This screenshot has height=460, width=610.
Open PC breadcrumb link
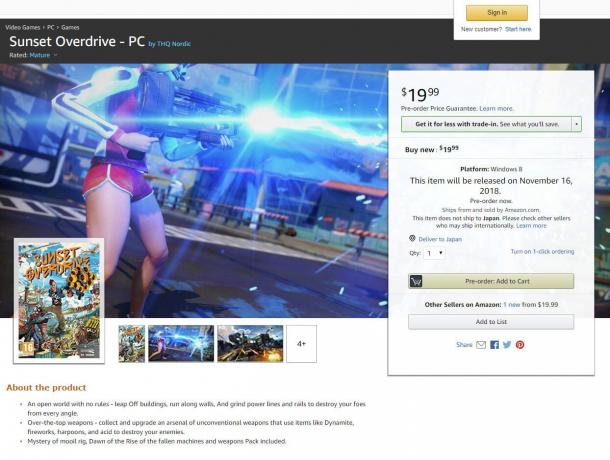pyautogui.click(x=51, y=27)
